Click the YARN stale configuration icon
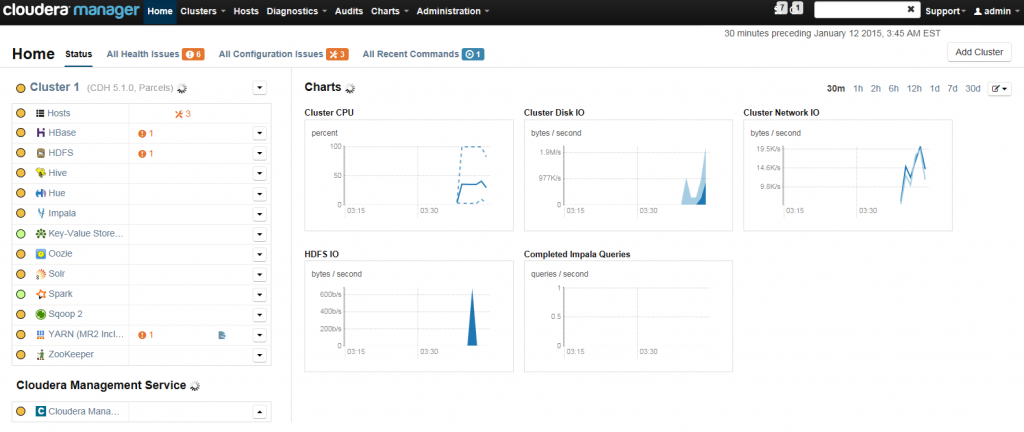 point(222,335)
